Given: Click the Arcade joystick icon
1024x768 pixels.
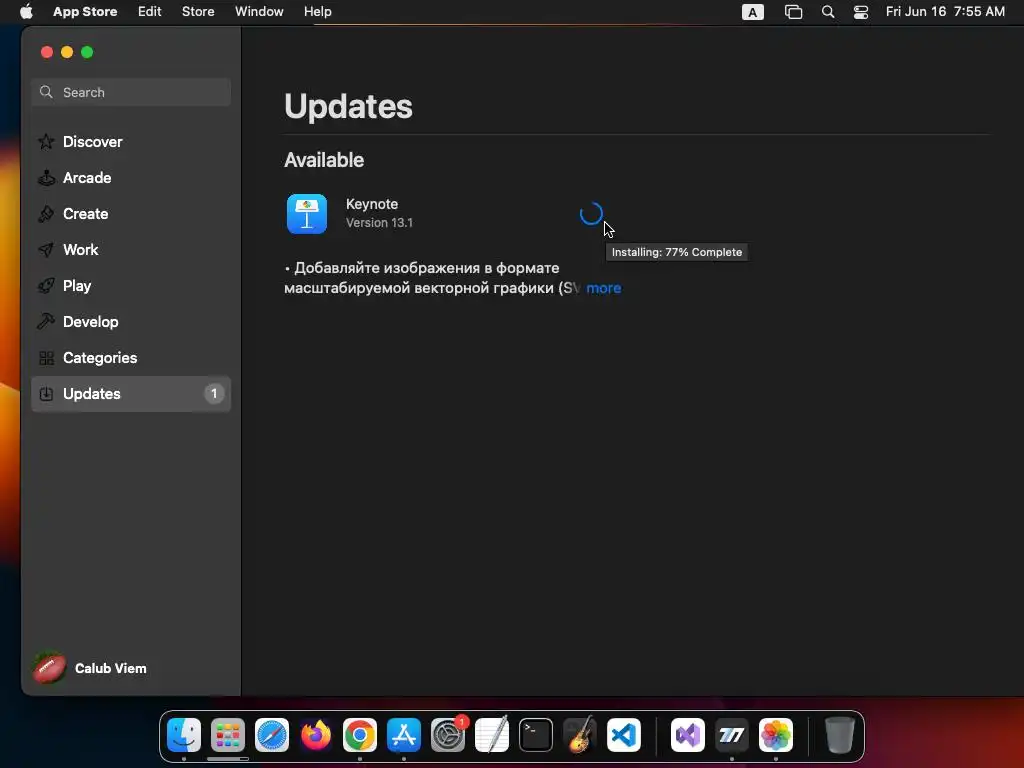Looking at the screenshot, I should coord(46,178).
